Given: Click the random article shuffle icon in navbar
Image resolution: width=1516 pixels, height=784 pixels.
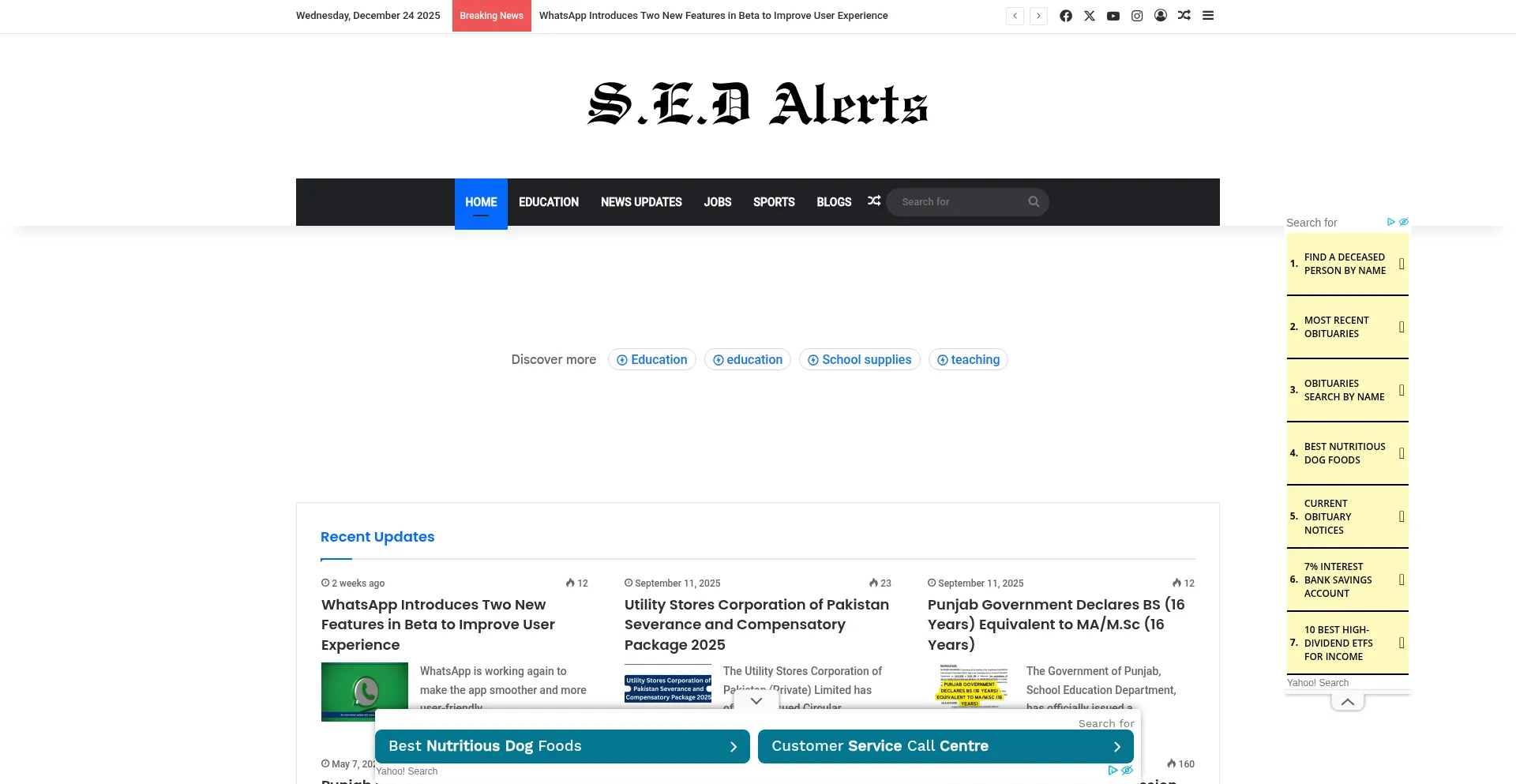Looking at the screenshot, I should click(874, 201).
